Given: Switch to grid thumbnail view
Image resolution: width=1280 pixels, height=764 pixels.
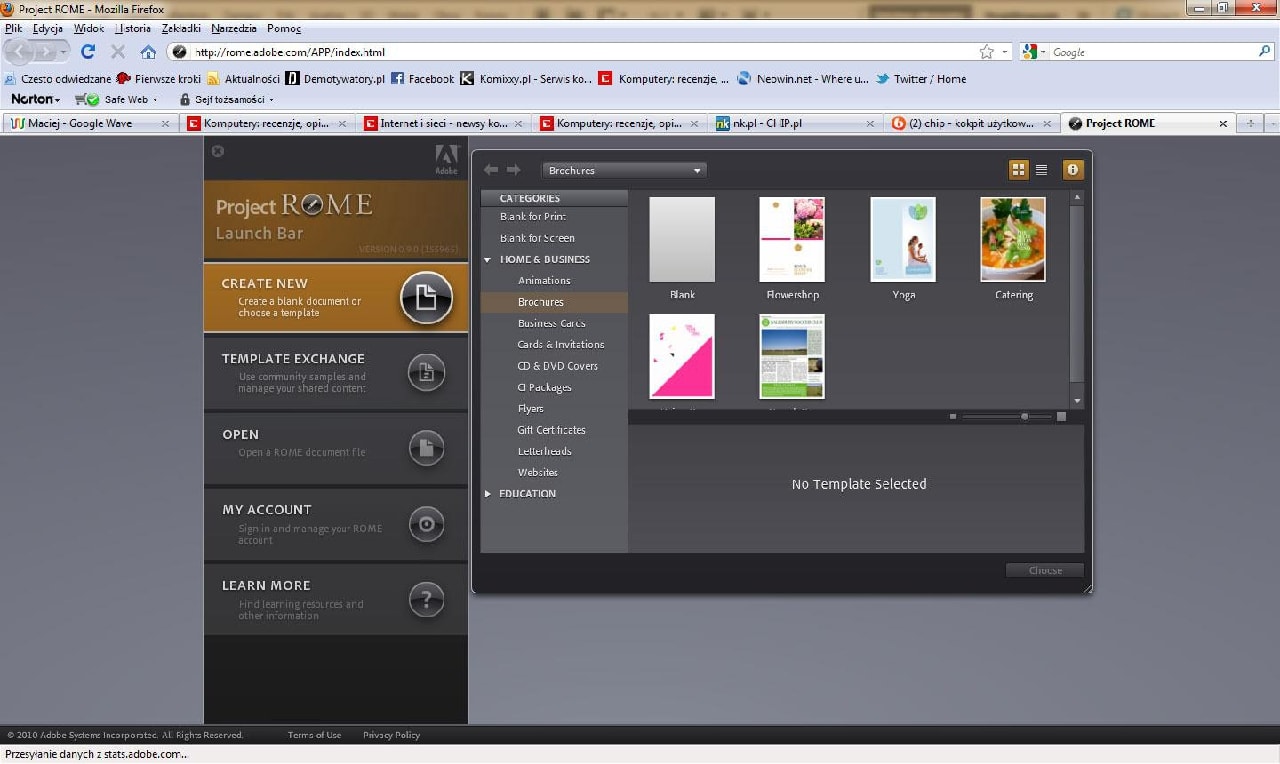Looking at the screenshot, I should (x=1019, y=170).
